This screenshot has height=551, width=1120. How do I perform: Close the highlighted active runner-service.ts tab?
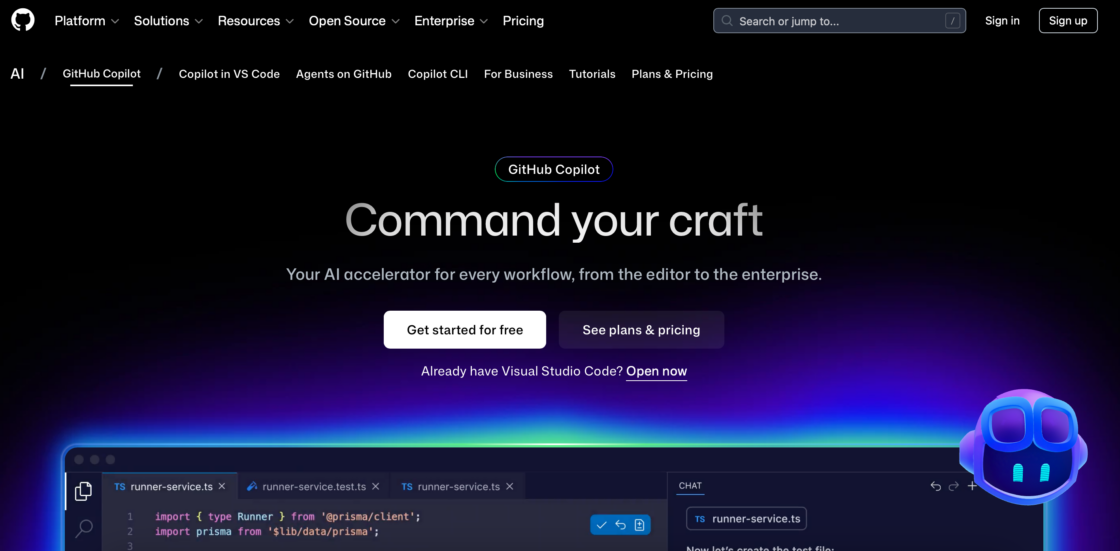[x=222, y=486]
